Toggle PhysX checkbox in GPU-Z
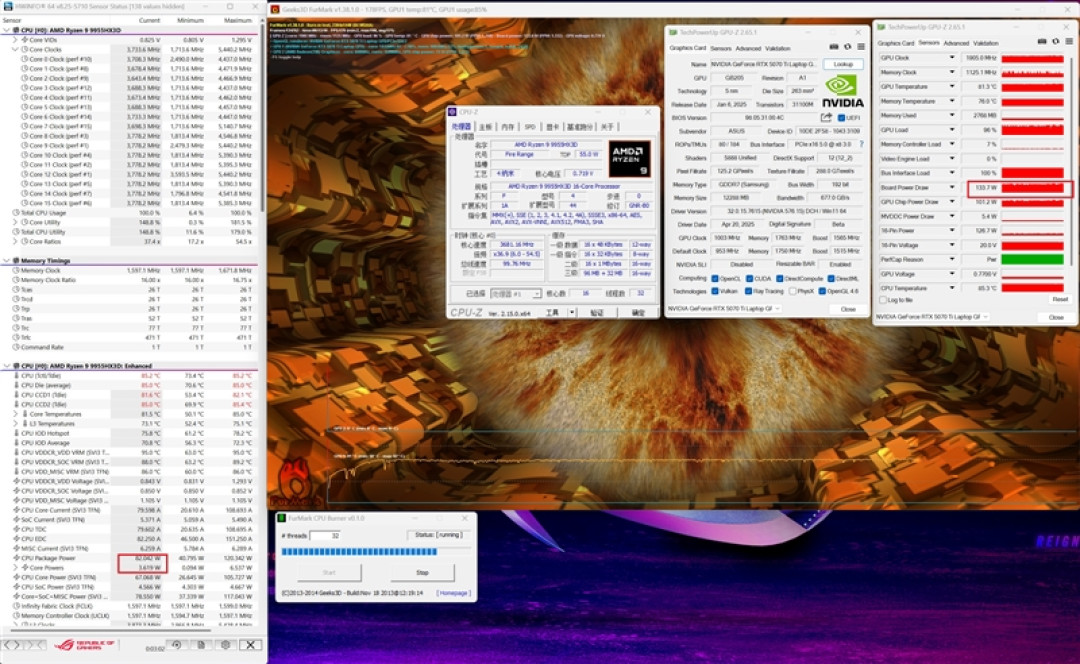Screen dimensions: 1080x664 pyautogui.click(x=793, y=291)
